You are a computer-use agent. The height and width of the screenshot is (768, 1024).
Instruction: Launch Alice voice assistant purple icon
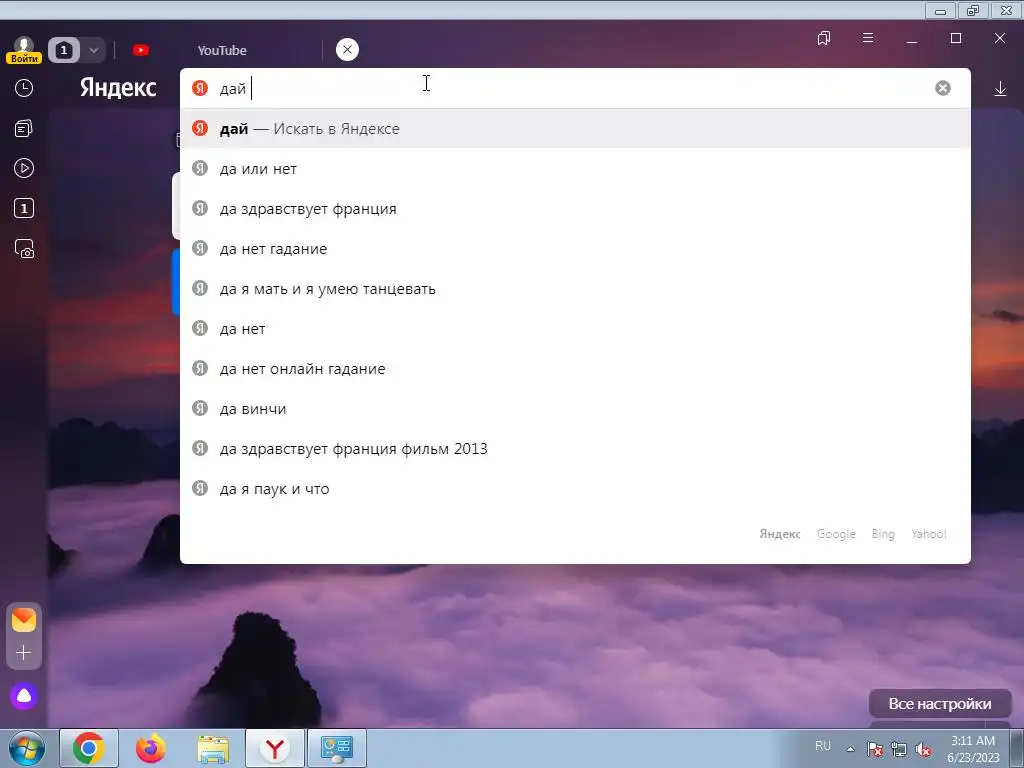pyautogui.click(x=24, y=696)
